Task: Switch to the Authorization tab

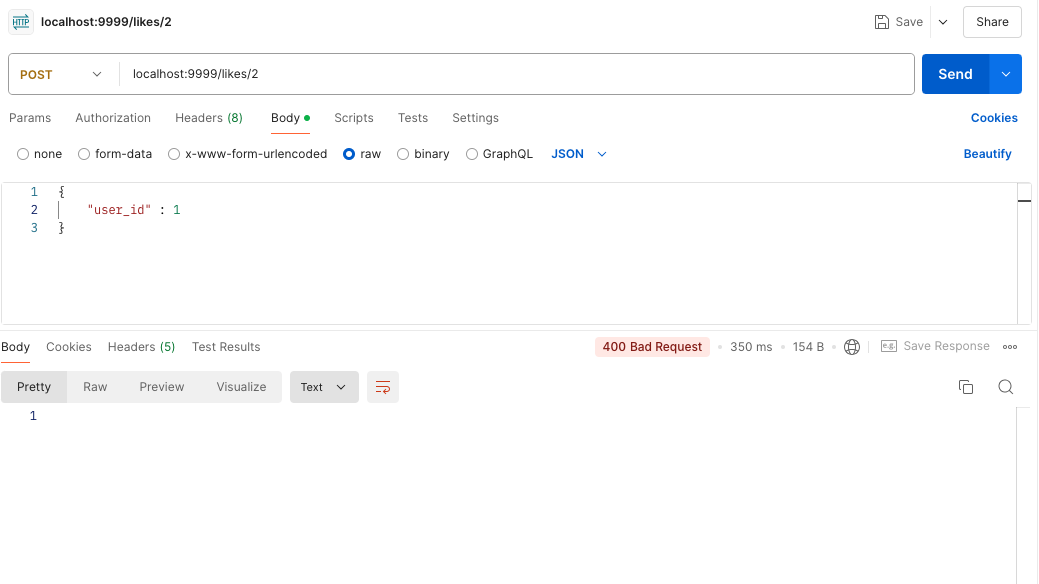Action: 113,118
